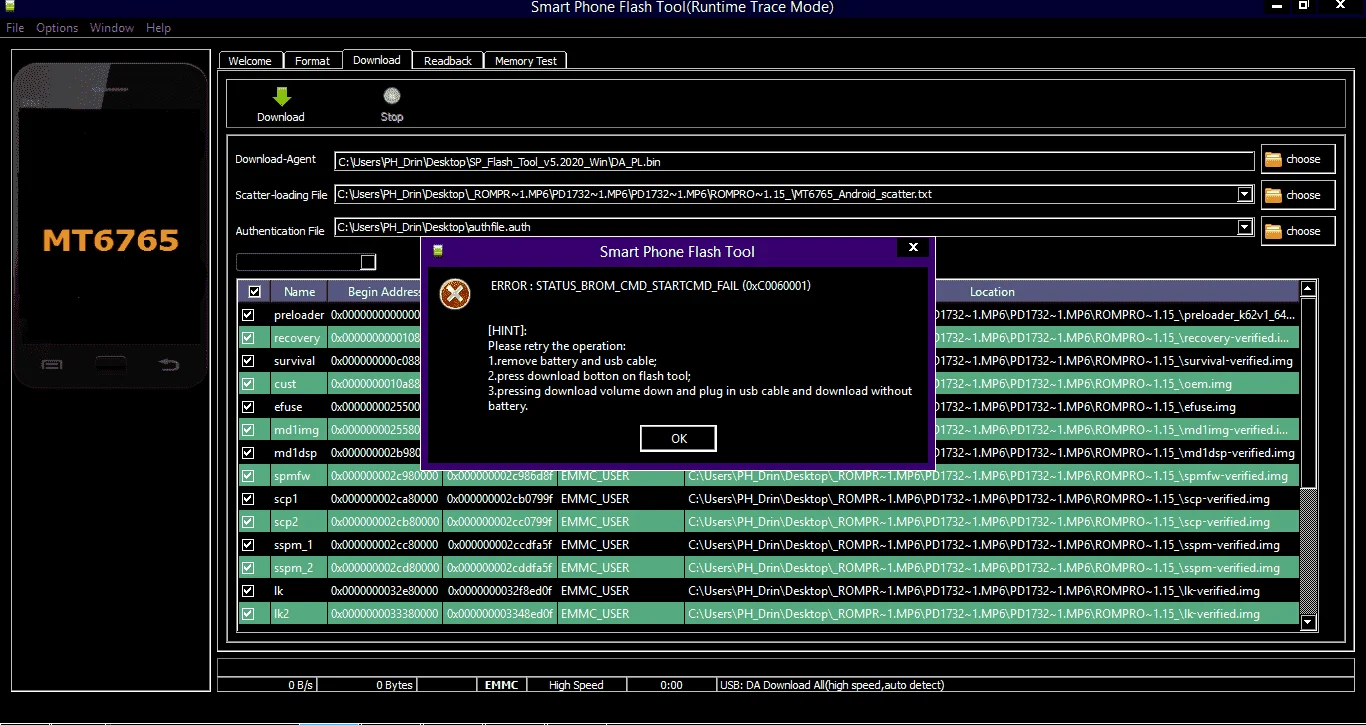
Task: Uncheck the cust partition checkbox
Action: [248, 384]
